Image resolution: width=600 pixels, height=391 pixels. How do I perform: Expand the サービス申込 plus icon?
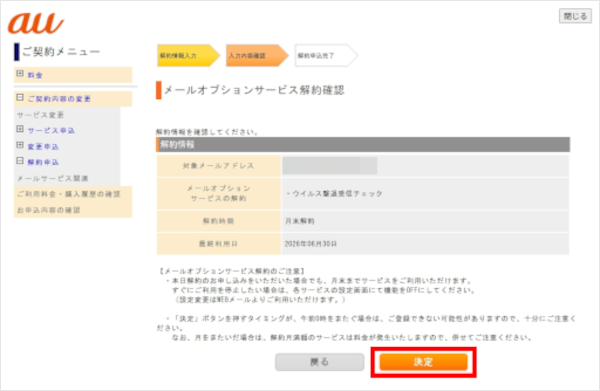coord(20,129)
